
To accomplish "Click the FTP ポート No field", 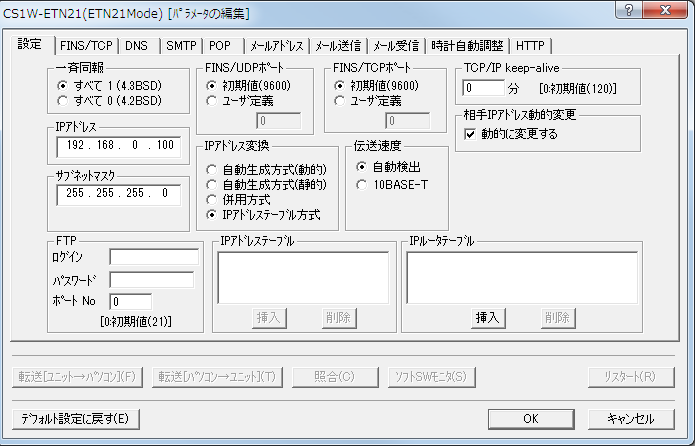I will tap(130, 301).
